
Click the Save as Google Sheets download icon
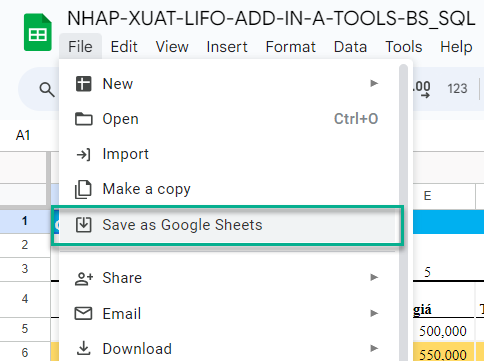(83, 225)
